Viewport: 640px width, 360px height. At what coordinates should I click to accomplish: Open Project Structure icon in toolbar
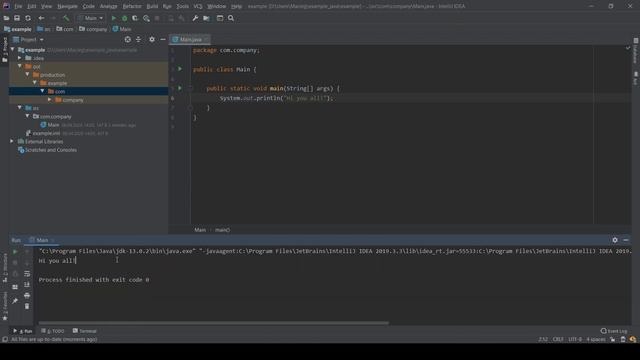[207, 18]
